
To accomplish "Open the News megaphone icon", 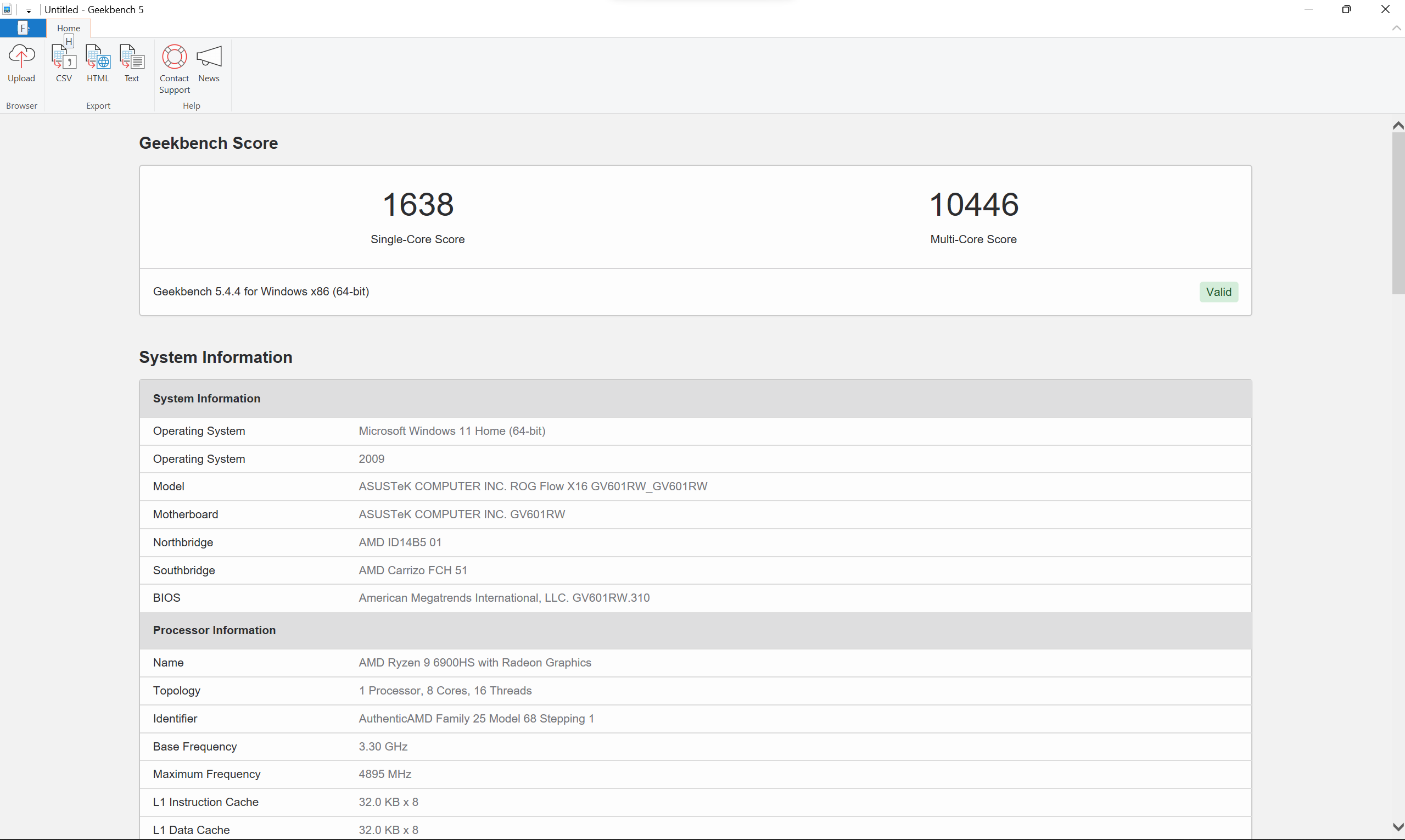I will click(x=209, y=64).
